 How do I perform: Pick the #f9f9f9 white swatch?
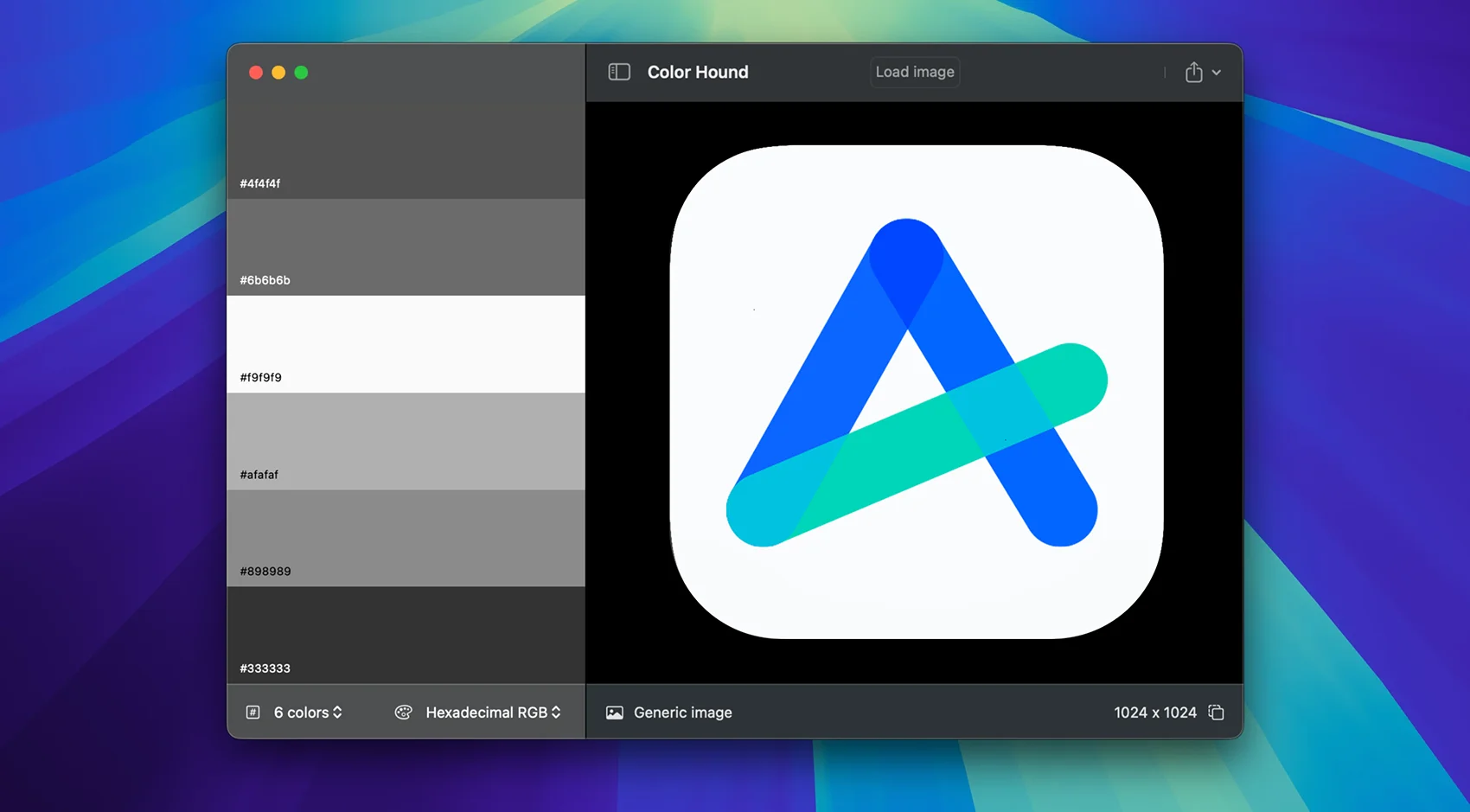point(406,344)
